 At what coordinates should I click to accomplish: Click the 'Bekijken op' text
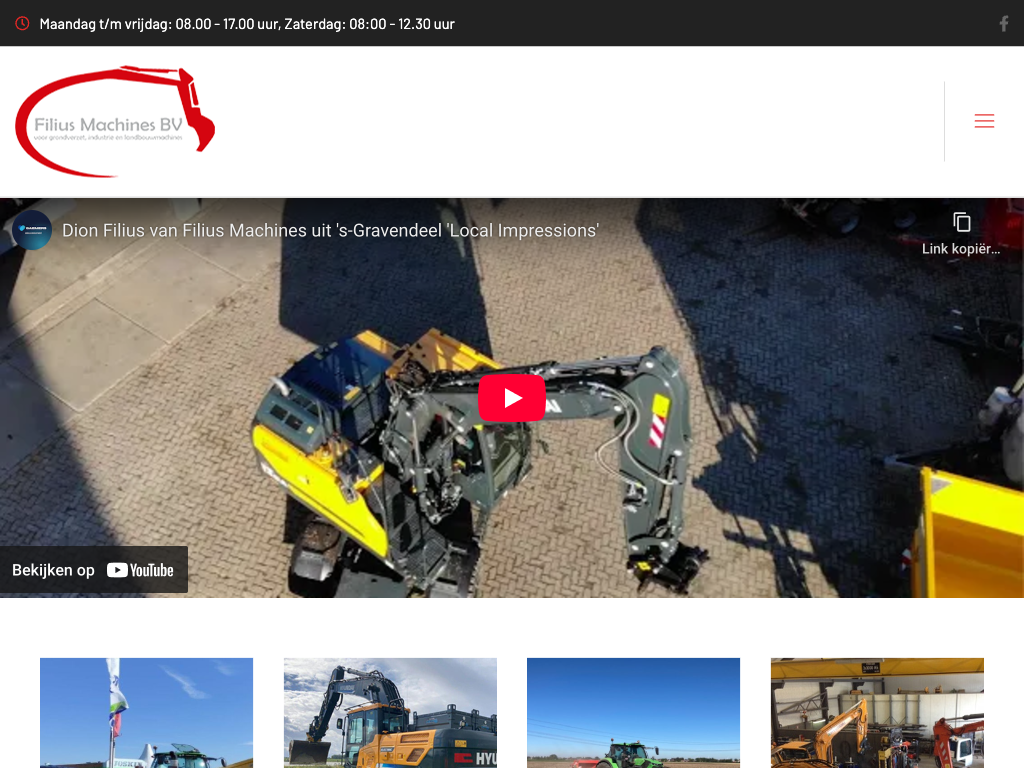click(x=53, y=570)
